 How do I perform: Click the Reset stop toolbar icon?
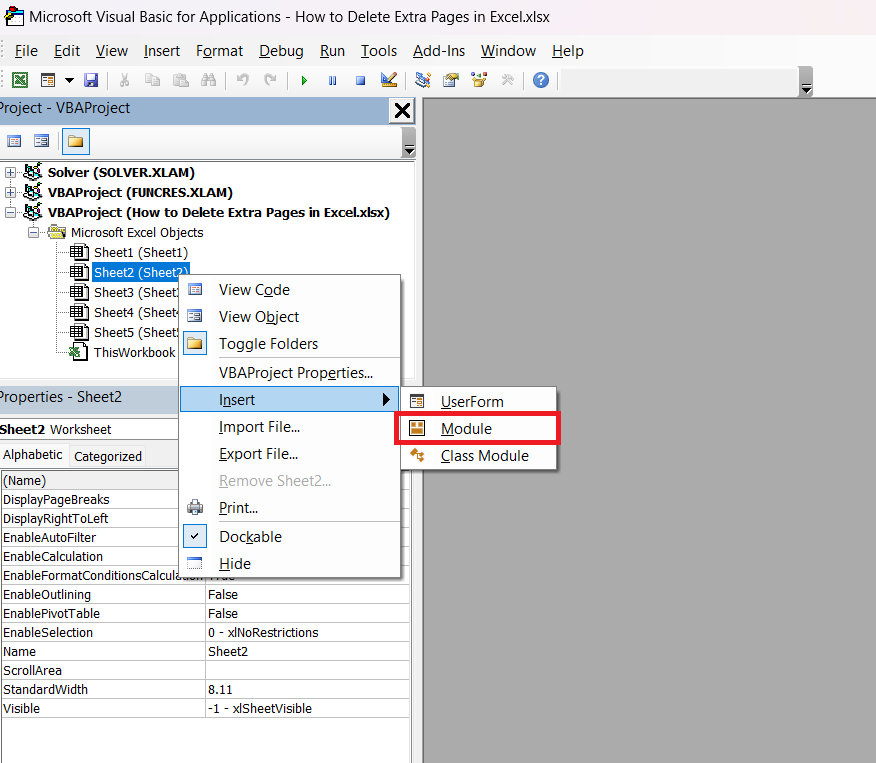tap(360, 80)
